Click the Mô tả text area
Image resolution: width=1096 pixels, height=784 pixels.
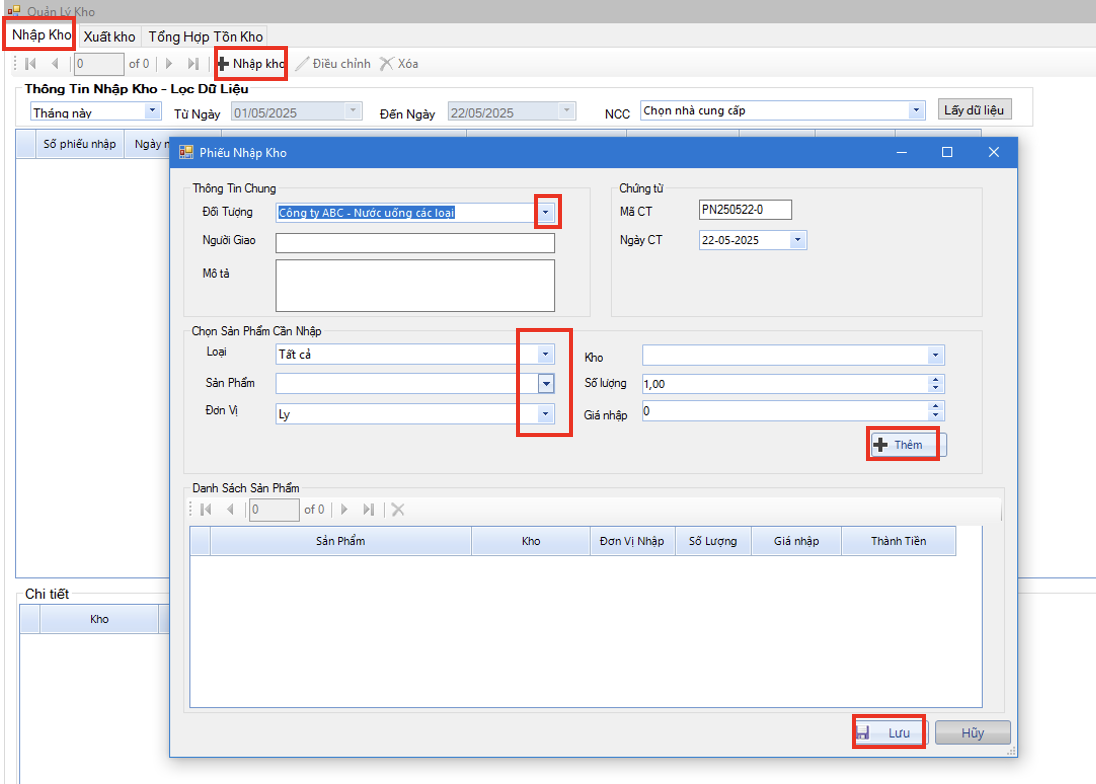(x=414, y=285)
